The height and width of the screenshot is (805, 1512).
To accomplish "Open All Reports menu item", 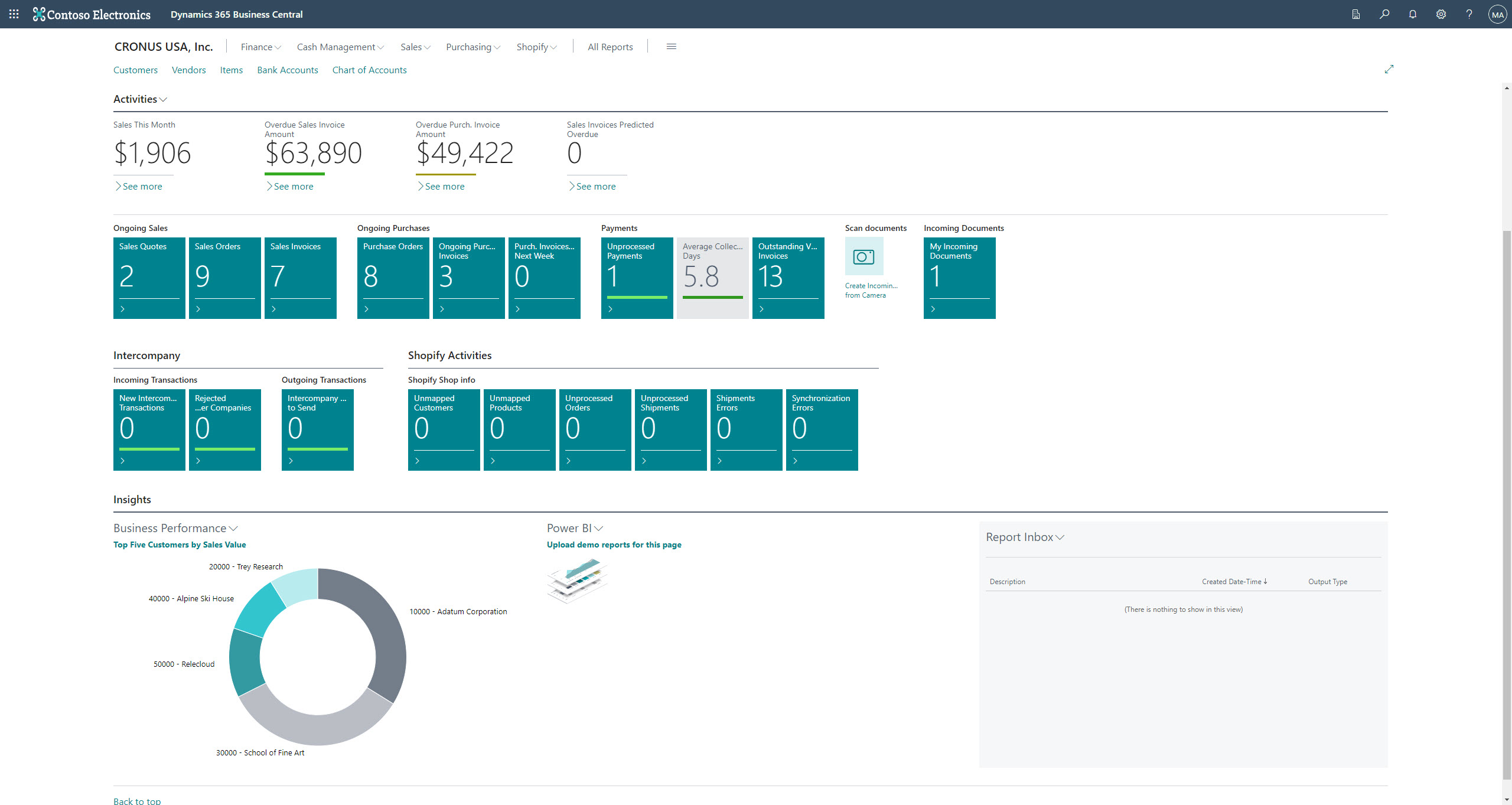I will pos(610,47).
